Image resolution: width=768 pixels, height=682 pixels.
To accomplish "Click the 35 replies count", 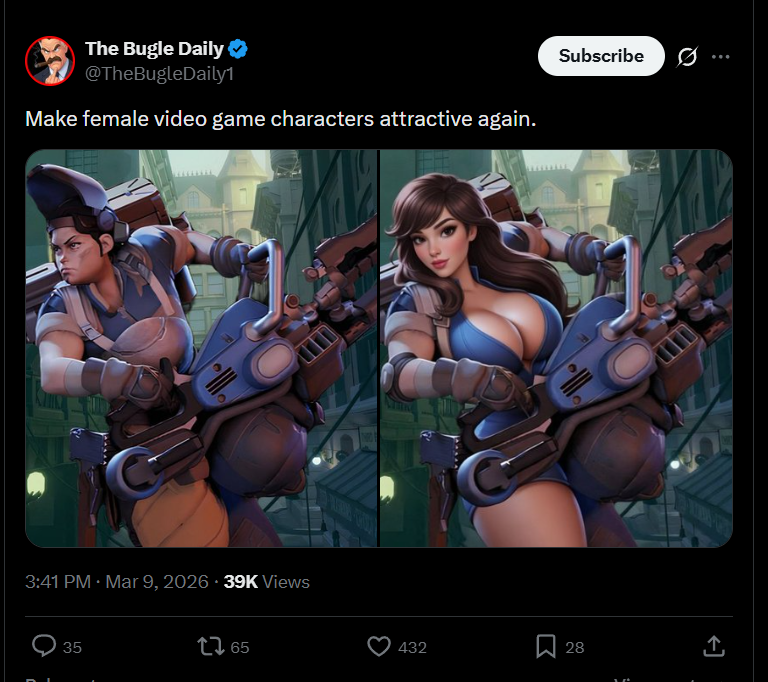I will (72, 648).
